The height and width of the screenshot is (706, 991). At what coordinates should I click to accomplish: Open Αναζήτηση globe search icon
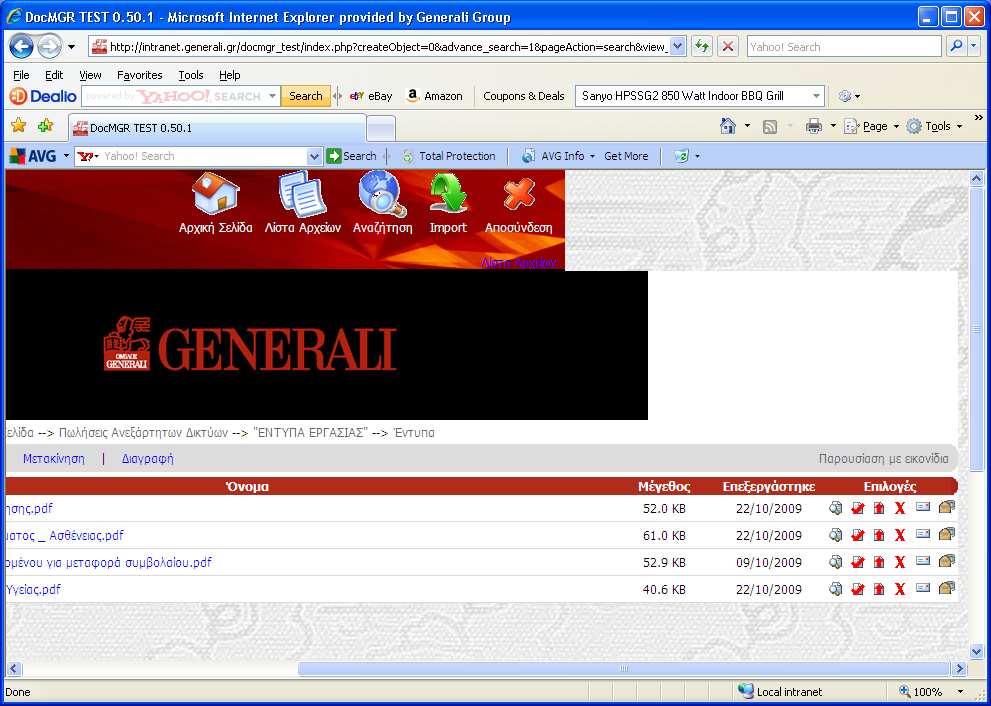(x=382, y=195)
